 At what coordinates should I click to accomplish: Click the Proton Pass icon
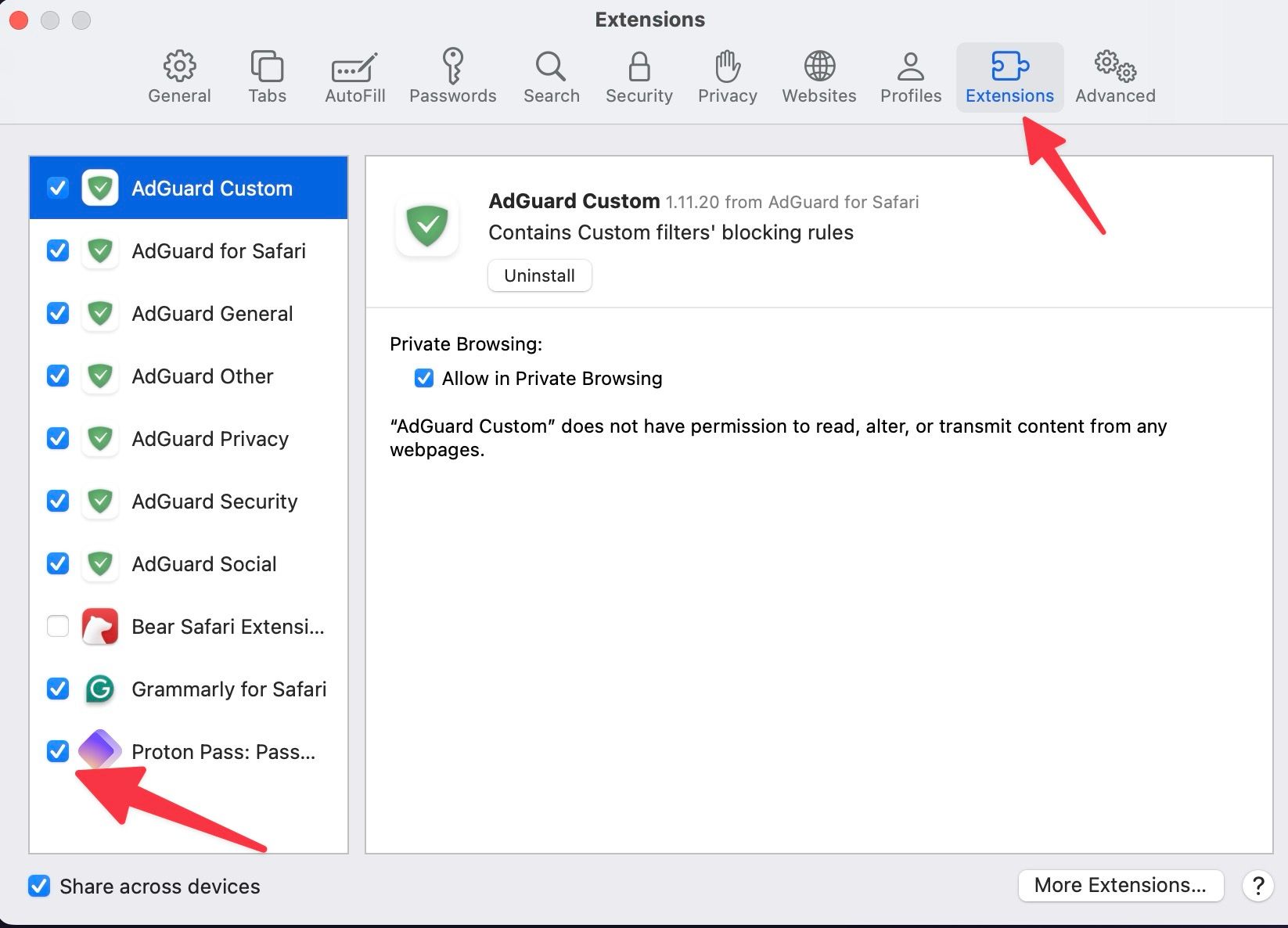pos(100,750)
